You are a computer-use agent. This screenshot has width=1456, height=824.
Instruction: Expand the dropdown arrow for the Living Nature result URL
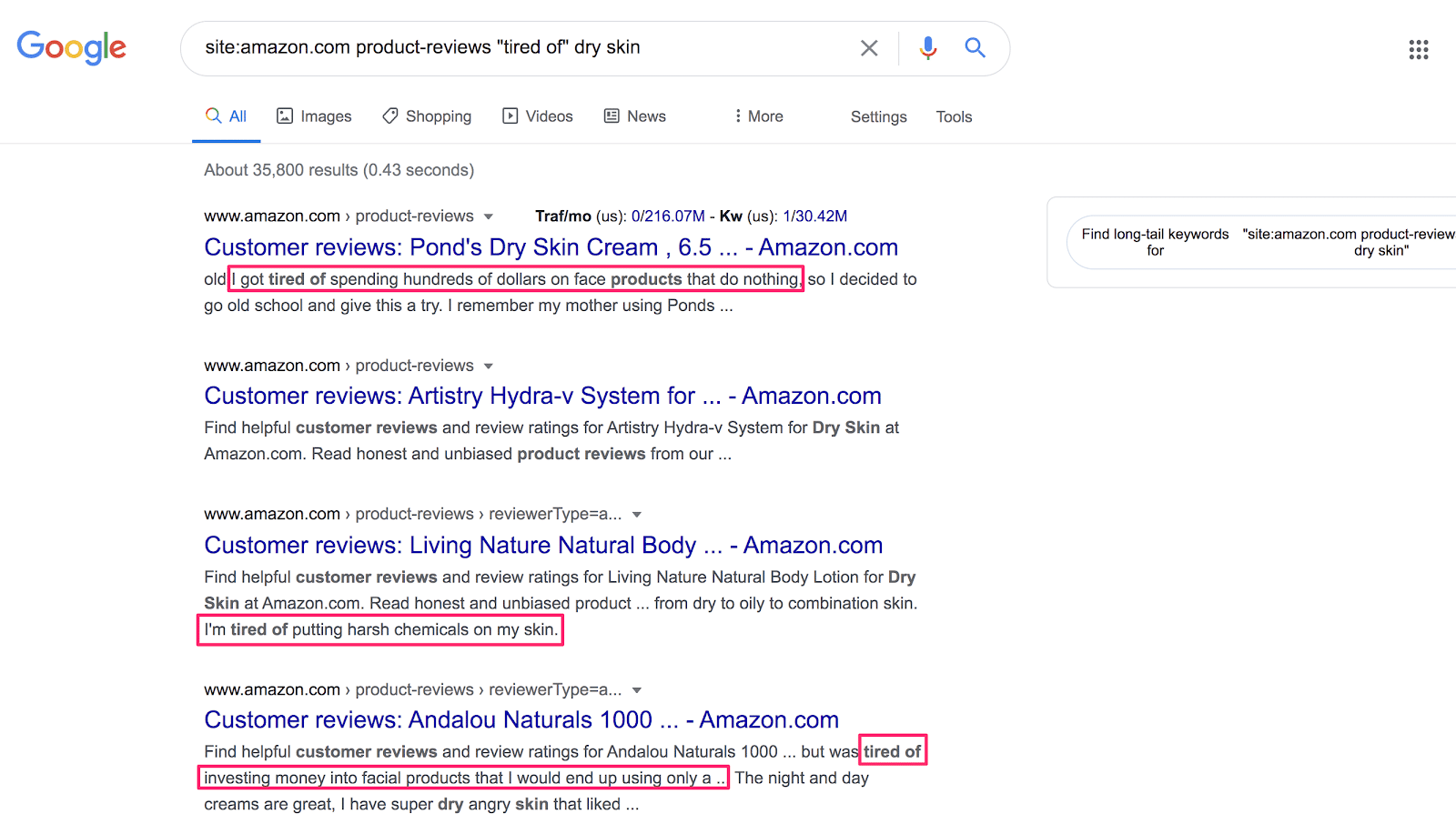[637, 515]
